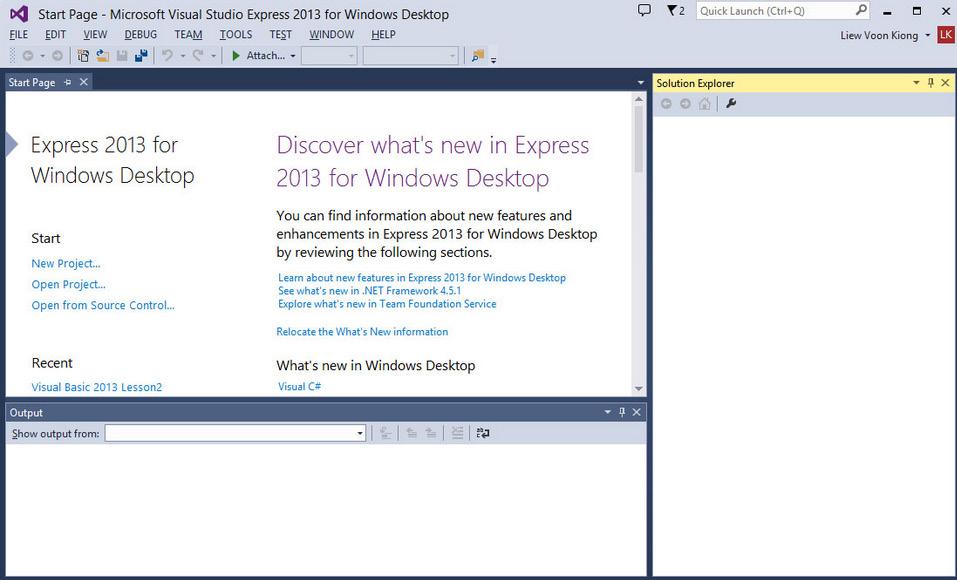This screenshot has width=957, height=580.
Task: Open the notifications flag icon
Action: [x=675, y=10]
